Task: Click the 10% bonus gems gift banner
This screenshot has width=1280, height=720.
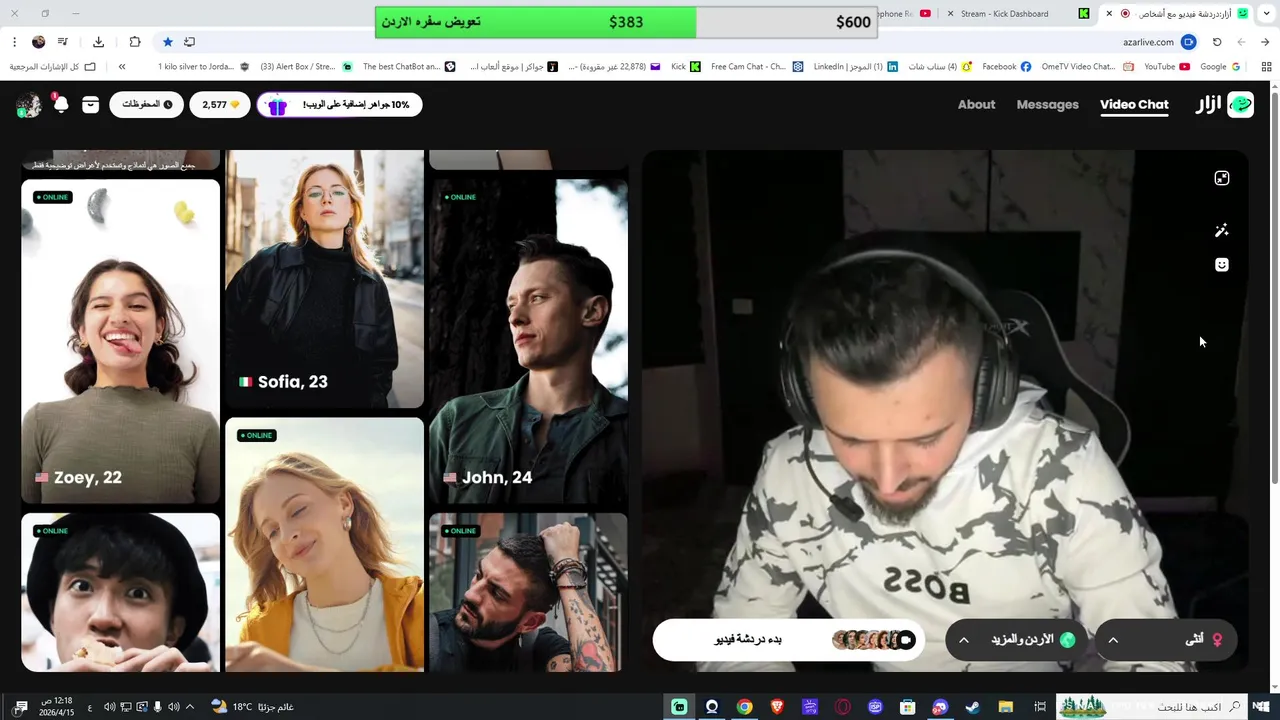Action: pyautogui.click(x=340, y=104)
